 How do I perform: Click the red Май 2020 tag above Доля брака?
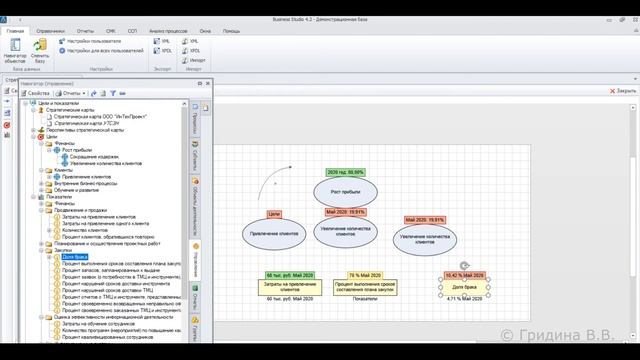point(464,276)
